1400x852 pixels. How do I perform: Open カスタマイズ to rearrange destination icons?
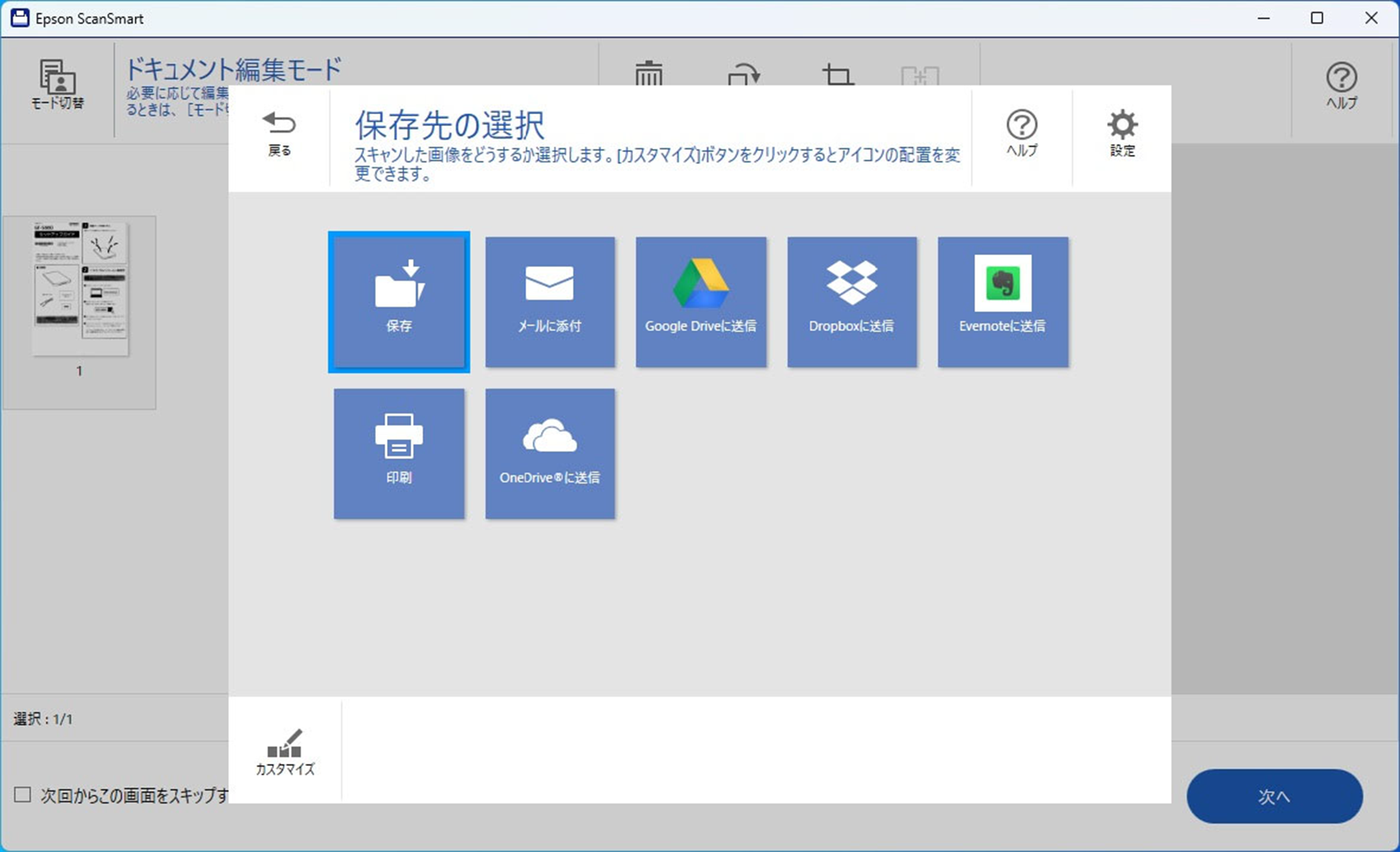(x=285, y=751)
